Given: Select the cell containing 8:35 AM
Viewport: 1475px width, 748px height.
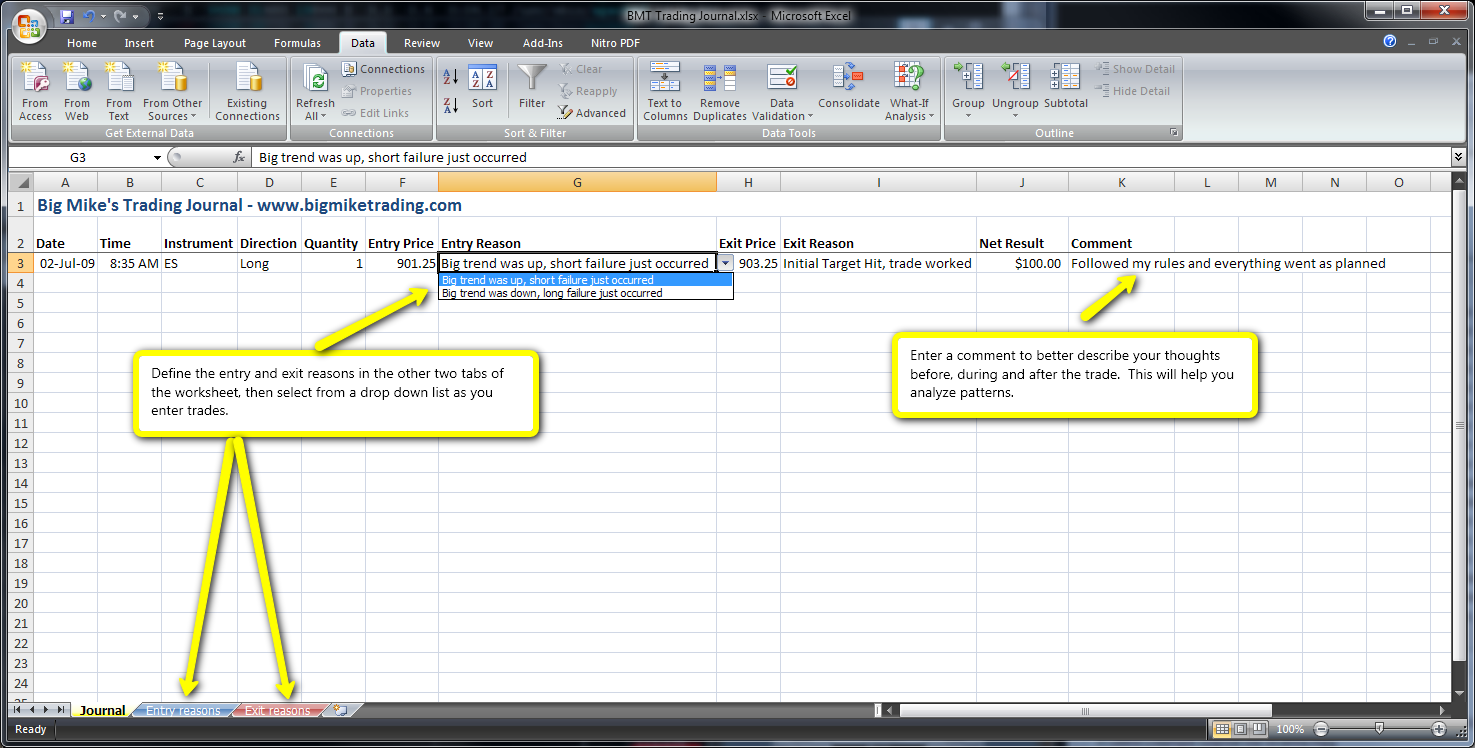Looking at the screenshot, I should [x=129, y=263].
